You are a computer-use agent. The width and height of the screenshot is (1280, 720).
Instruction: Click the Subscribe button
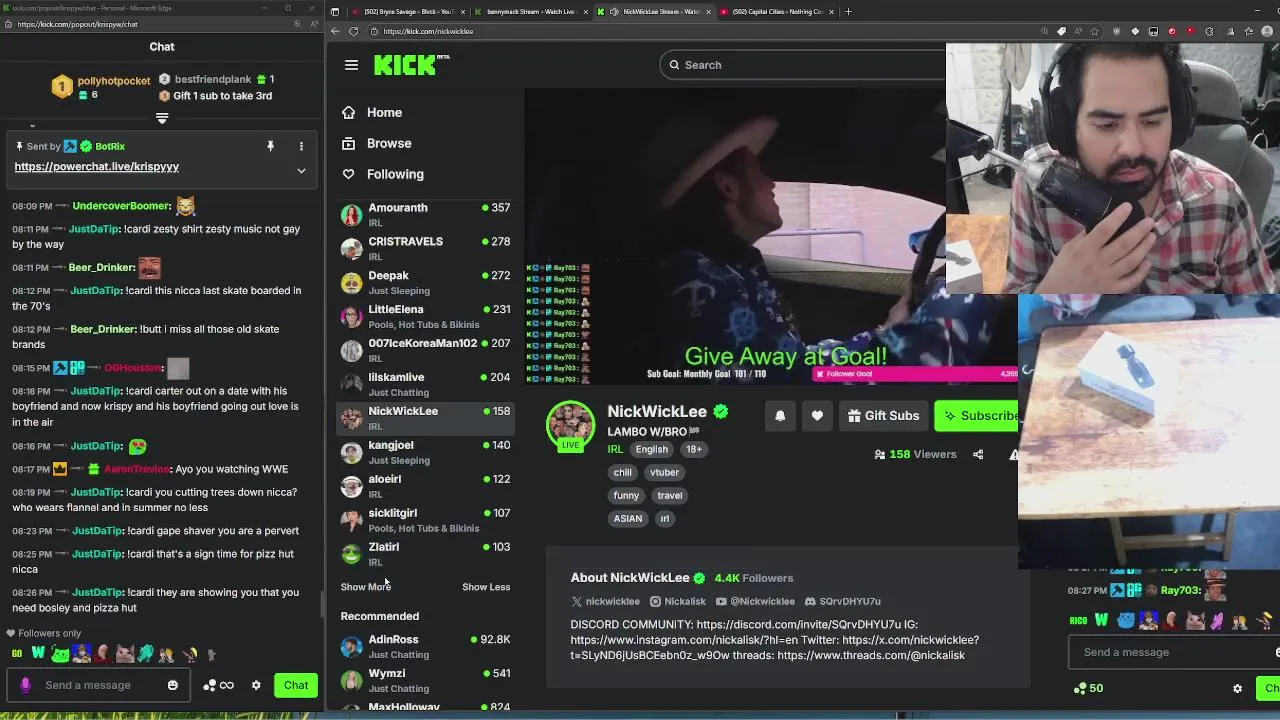click(x=977, y=416)
